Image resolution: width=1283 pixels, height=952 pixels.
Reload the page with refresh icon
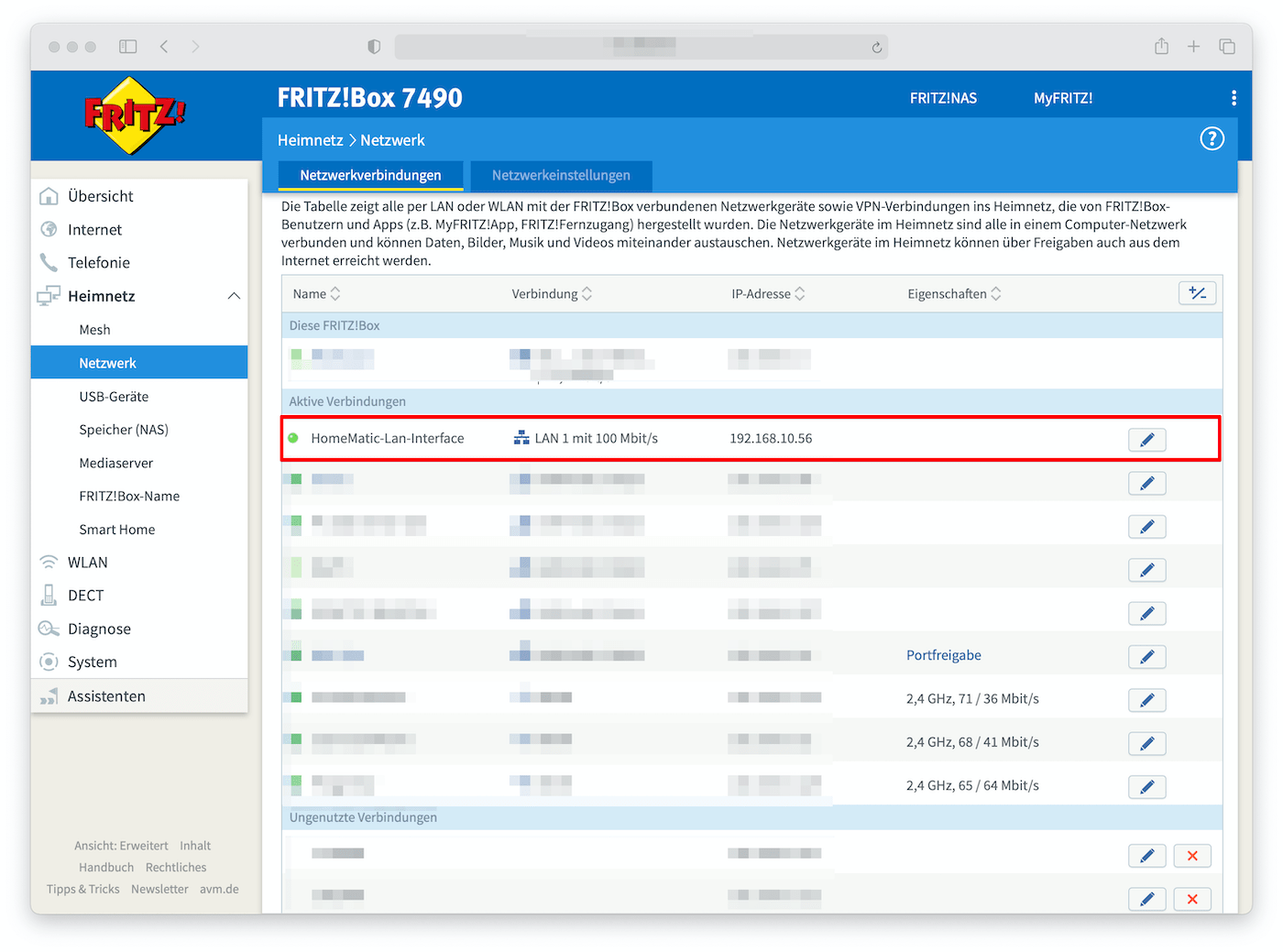877,48
